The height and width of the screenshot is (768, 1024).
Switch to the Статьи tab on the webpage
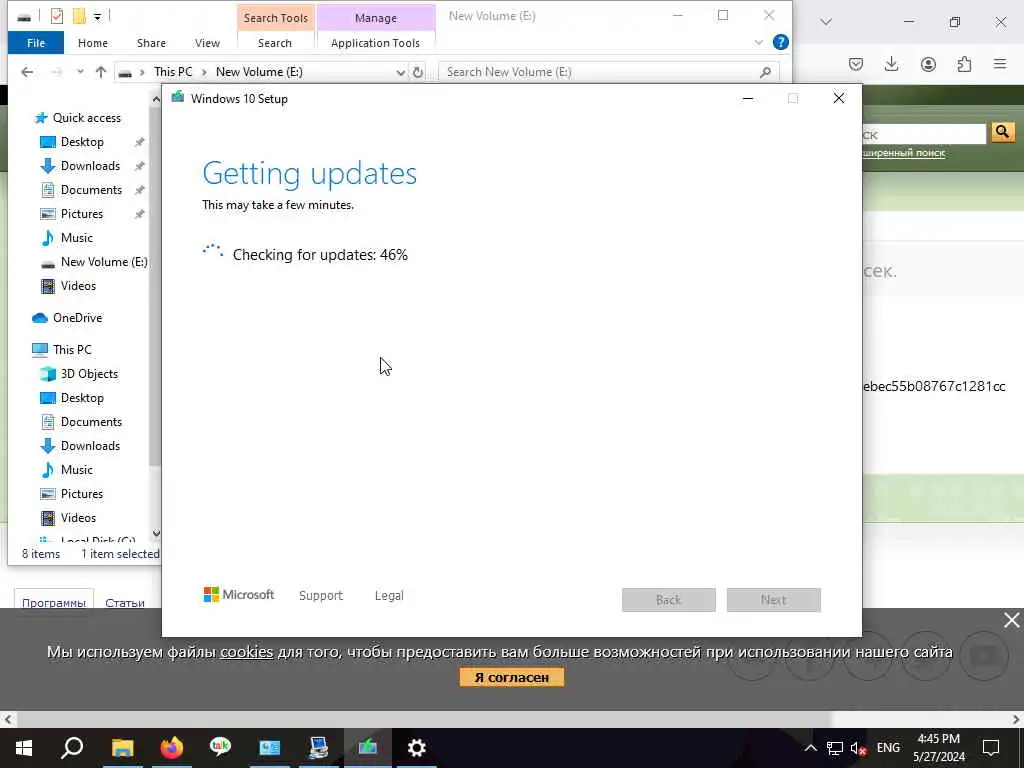pos(125,602)
